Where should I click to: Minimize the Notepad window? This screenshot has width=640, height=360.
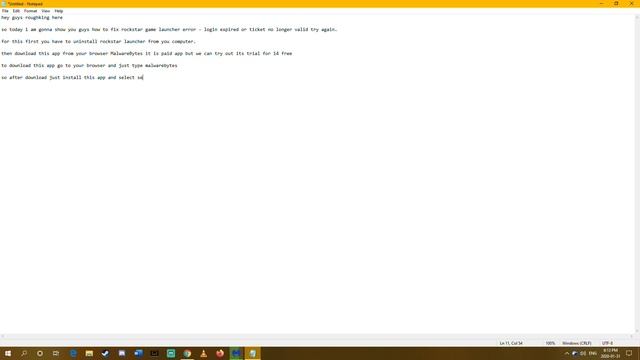point(601,4)
